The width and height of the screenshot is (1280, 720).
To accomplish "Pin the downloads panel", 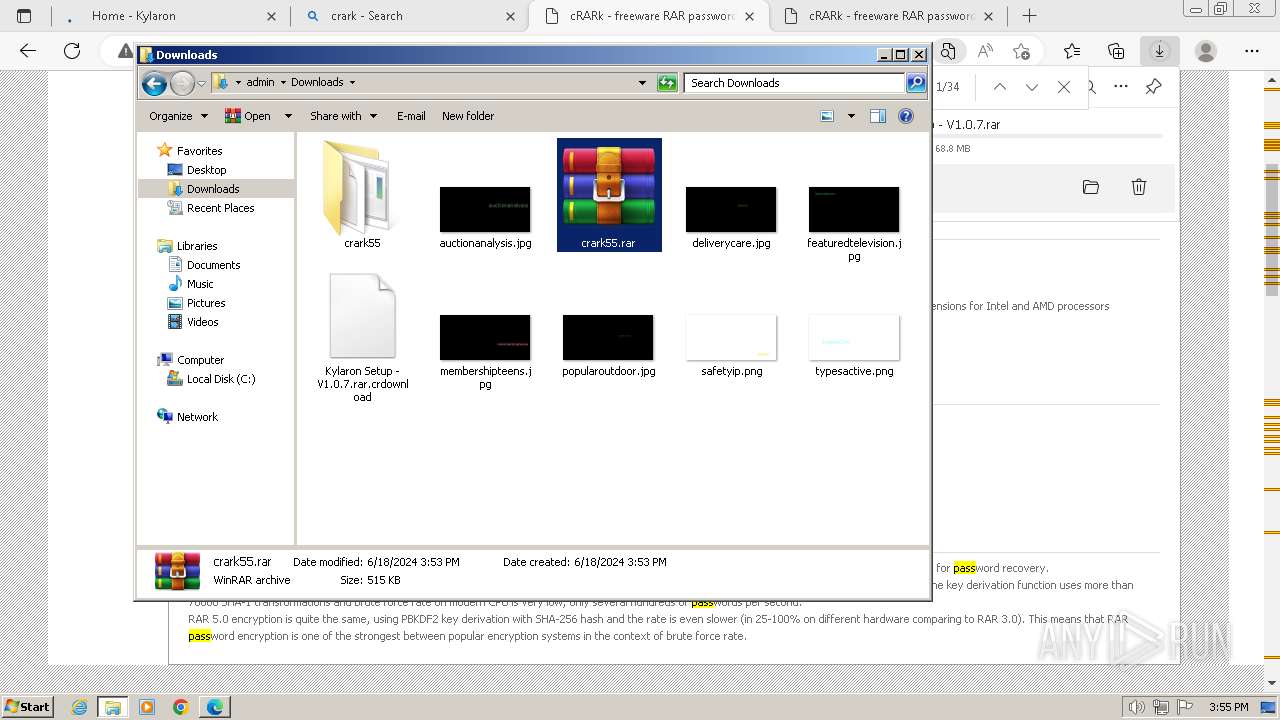I will (x=1153, y=87).
